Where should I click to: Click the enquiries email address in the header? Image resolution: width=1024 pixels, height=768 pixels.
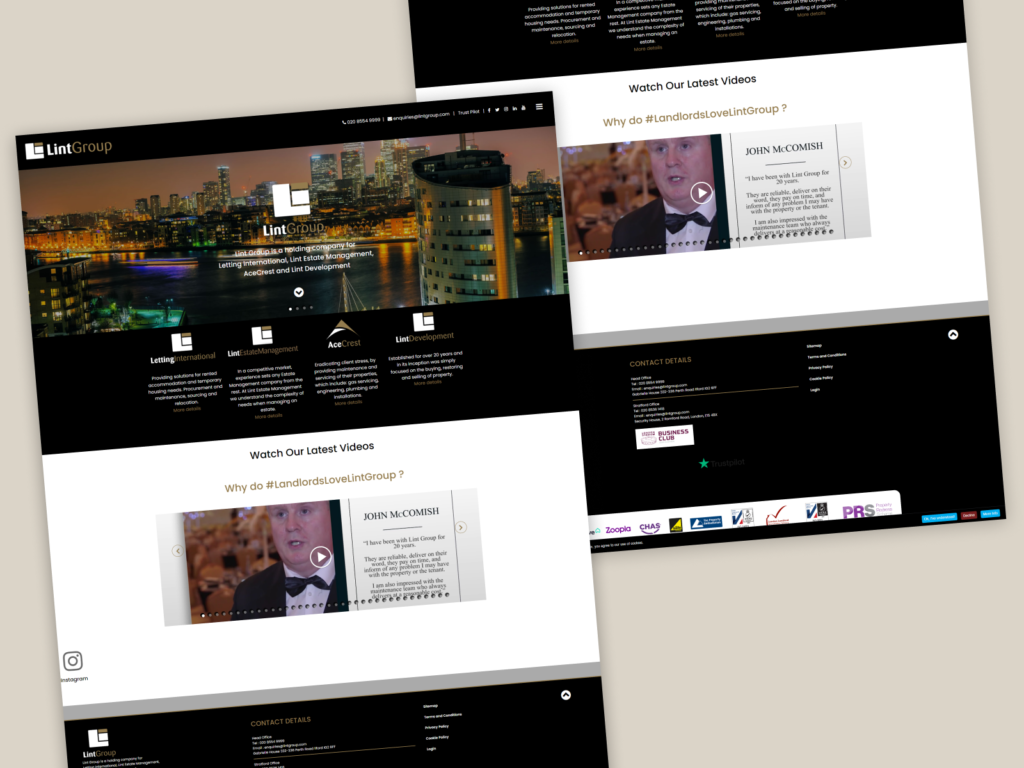tap(418, 116)
